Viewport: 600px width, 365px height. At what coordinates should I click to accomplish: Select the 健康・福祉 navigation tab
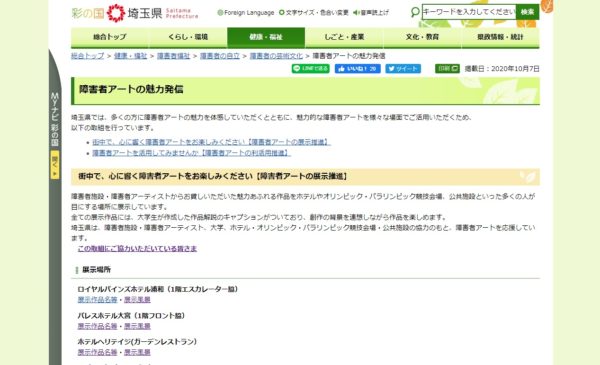266,37
